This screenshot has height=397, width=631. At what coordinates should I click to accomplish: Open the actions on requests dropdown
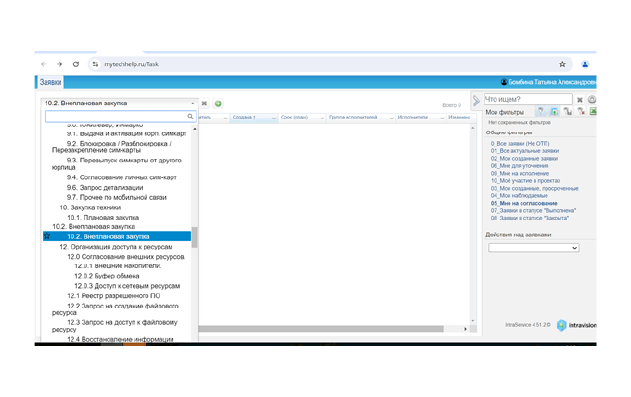[534, 248]
